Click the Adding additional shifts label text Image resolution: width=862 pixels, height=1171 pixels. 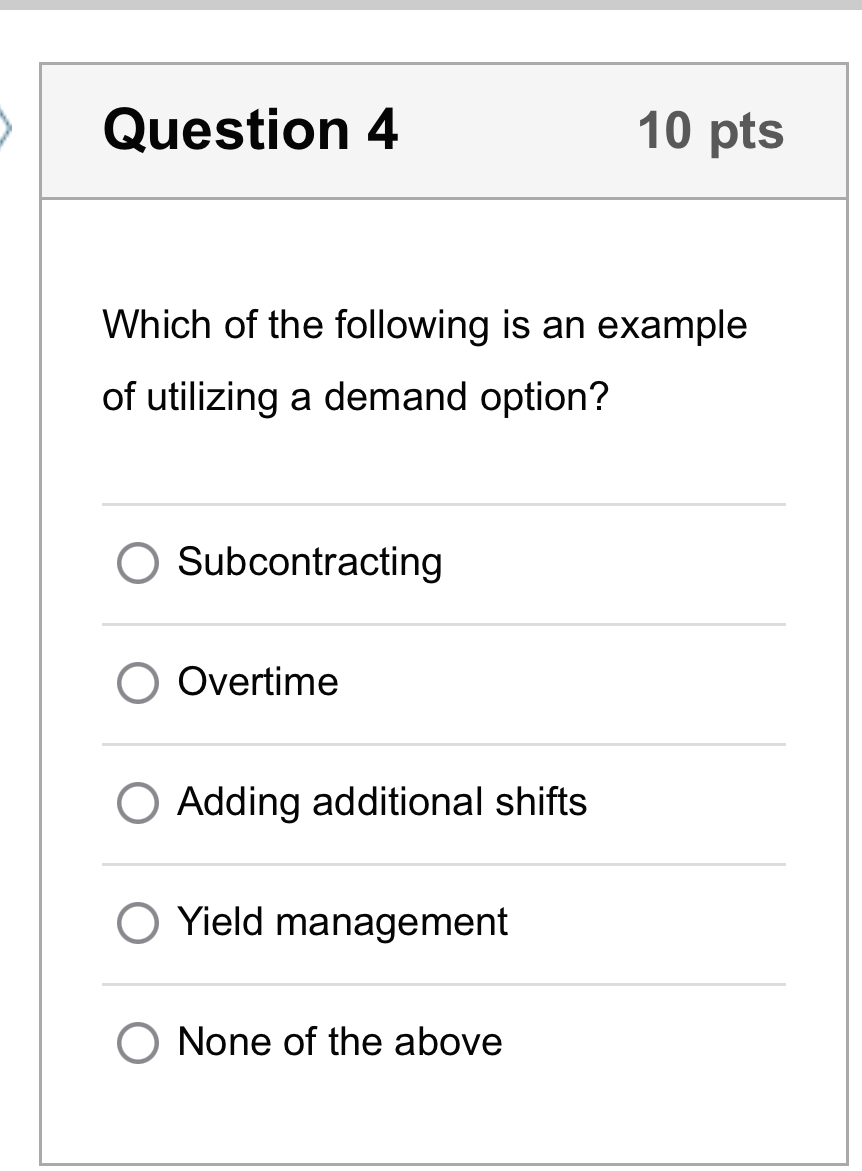point(382,802)
